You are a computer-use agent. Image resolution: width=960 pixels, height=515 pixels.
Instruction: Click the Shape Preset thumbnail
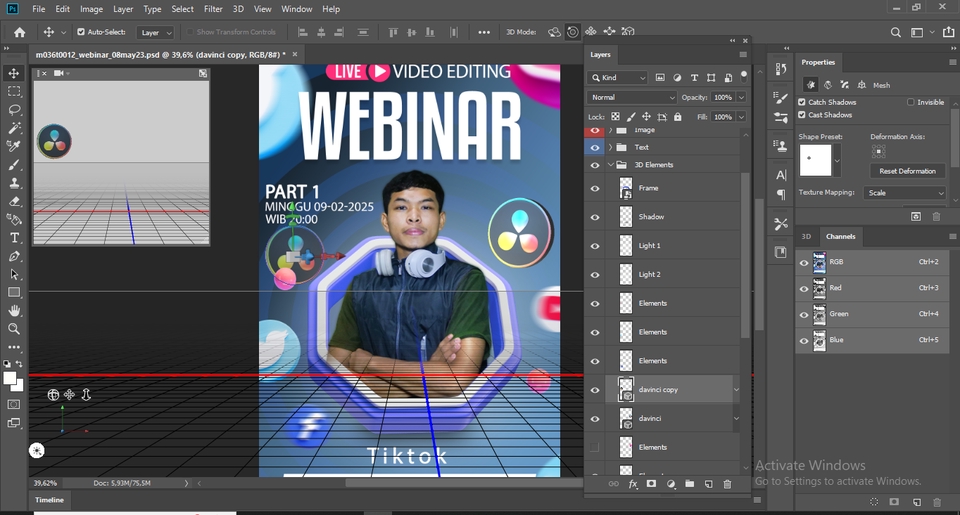[816, 160]
